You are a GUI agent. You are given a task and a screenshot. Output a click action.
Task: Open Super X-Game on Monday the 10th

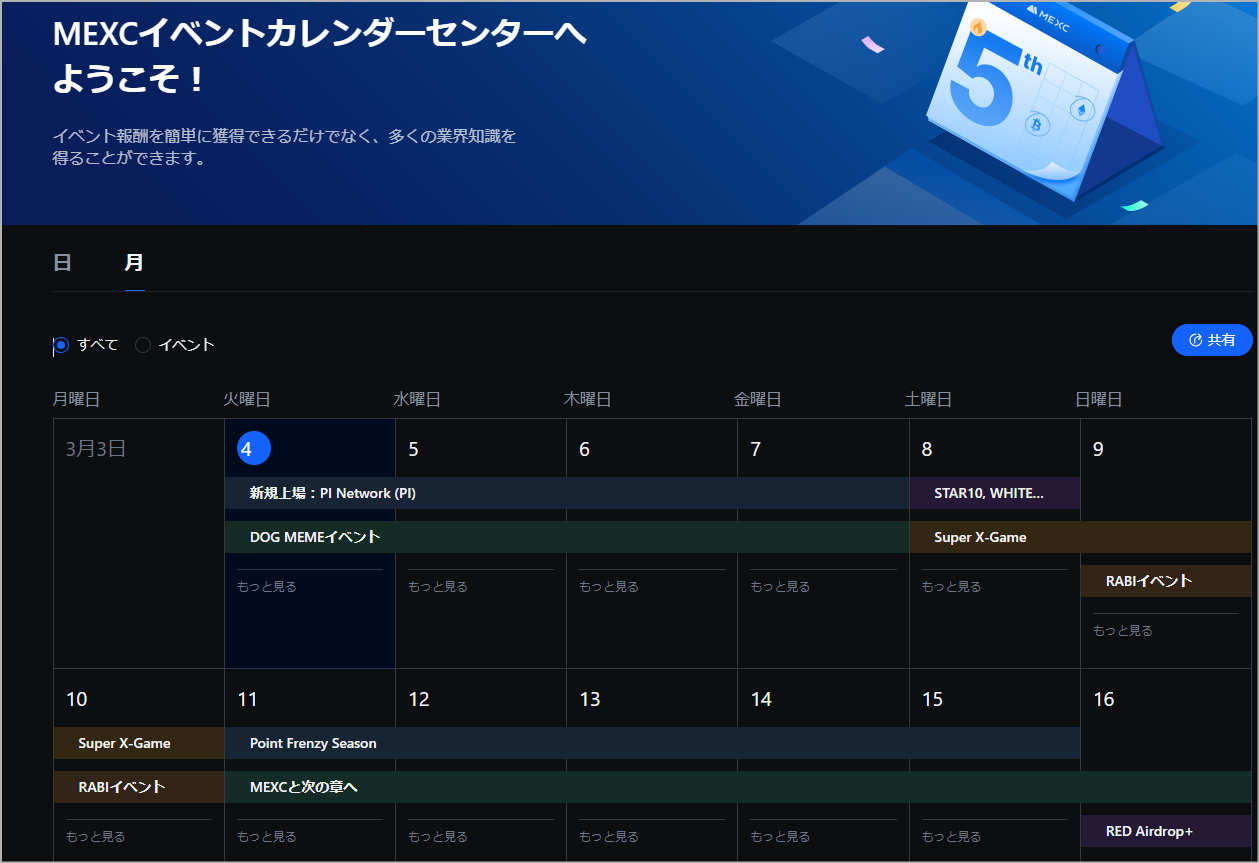point(124,743)
